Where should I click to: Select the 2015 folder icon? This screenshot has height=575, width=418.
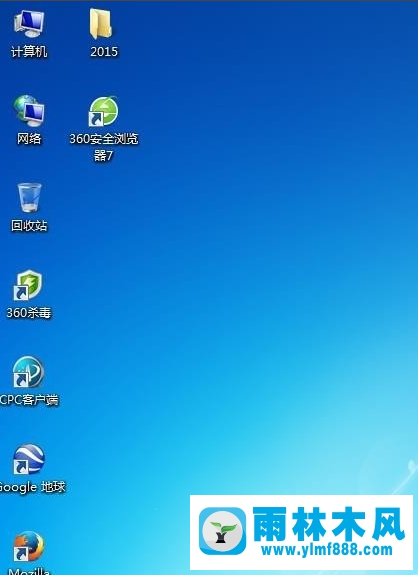pyautogui.click(x=101, y=24)
